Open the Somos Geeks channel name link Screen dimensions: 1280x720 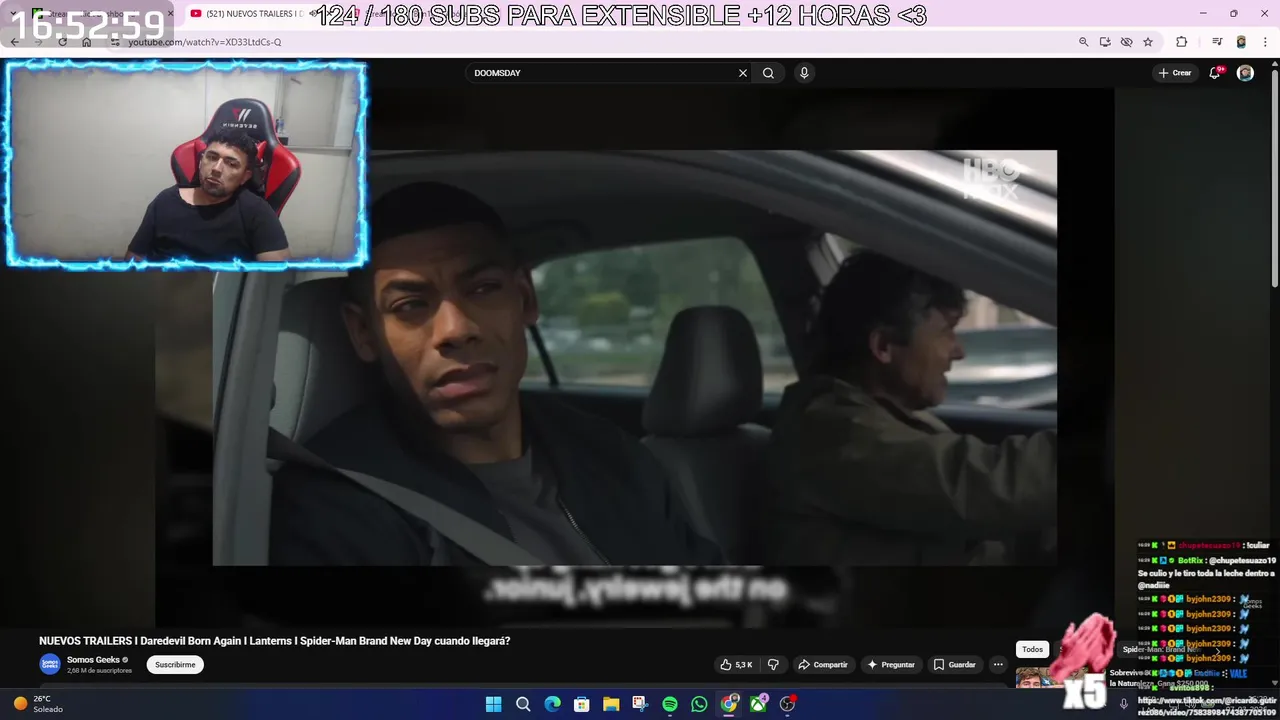pyautogui.click(x=93, y=660)
